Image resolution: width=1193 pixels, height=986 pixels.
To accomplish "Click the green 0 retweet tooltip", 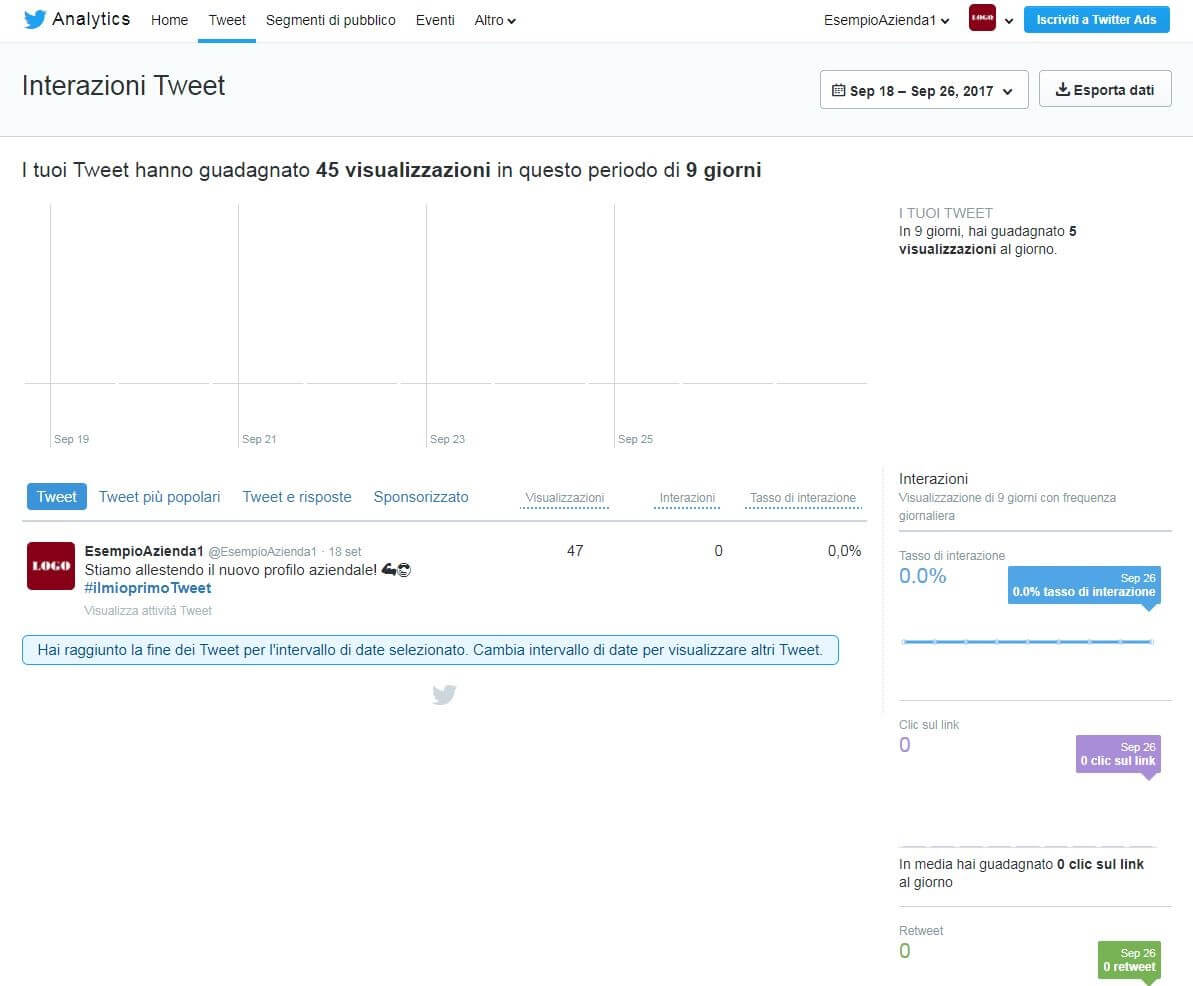I will pos(1129,959).
